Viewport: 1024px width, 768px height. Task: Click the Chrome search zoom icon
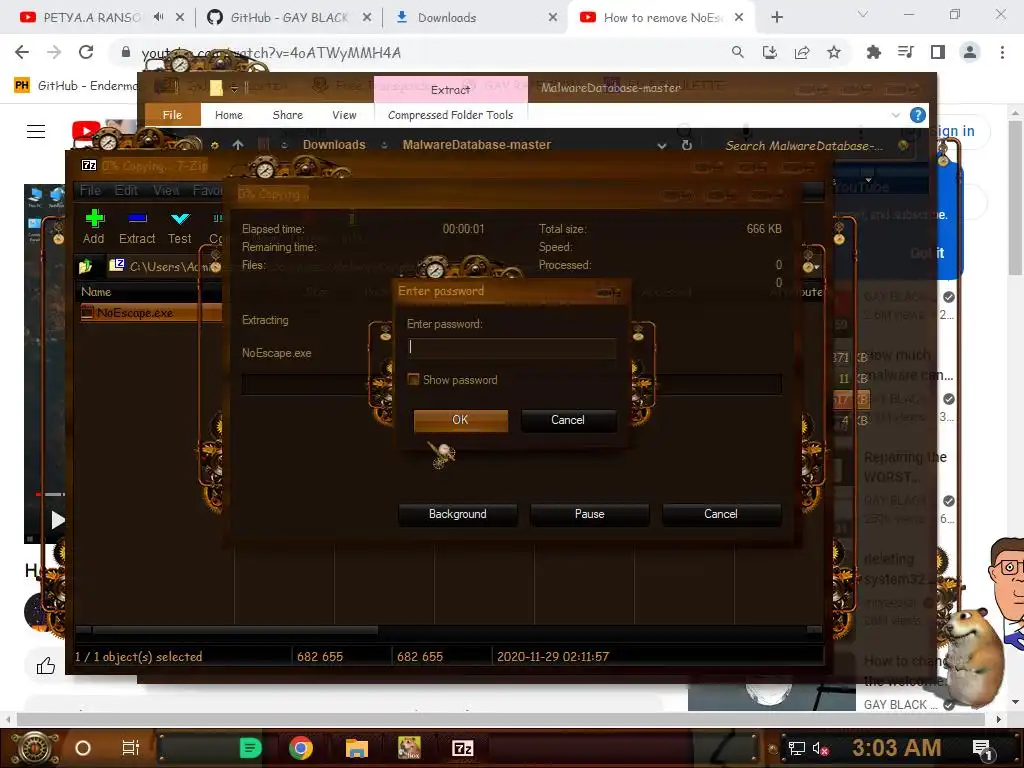[x=737, y=52]
